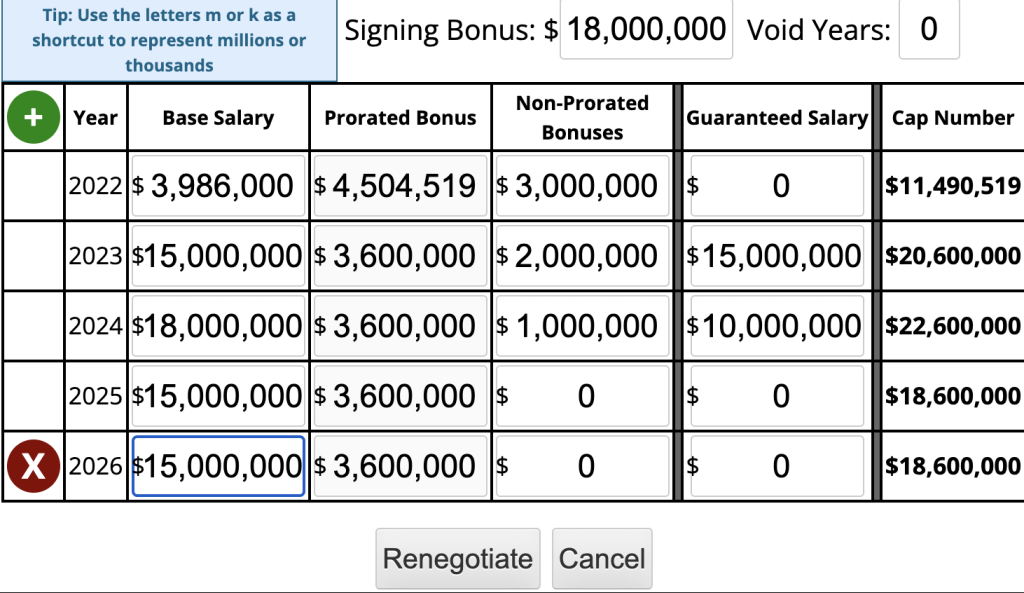Image resolution: width=1024 pixels, height=593 pixels.
Task: Click the green plus add-year icon
Action: tap(33, 117)
